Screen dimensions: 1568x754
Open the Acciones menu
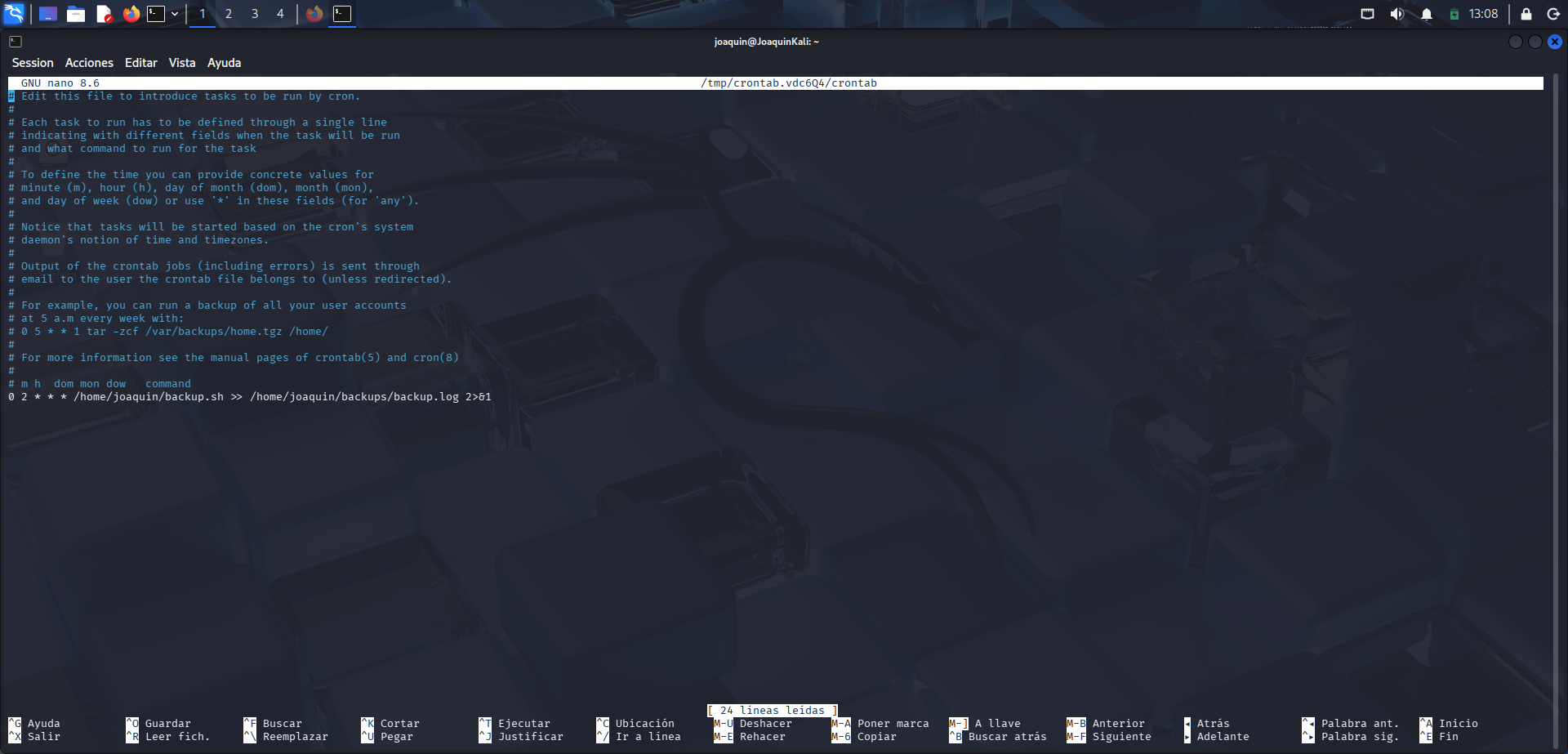point(89,63)
